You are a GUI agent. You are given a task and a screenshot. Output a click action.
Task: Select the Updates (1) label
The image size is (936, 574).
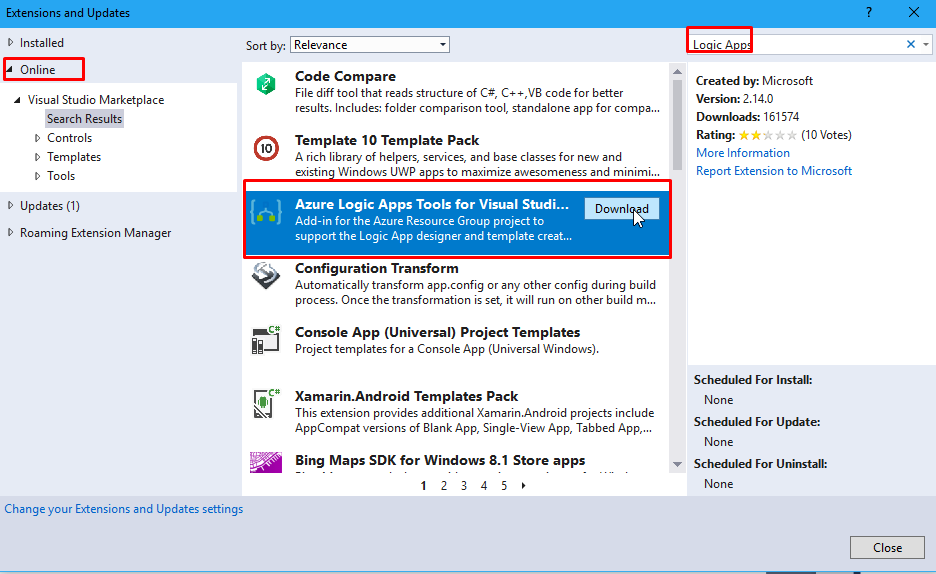pyautogui.click(x=50, y=206)
